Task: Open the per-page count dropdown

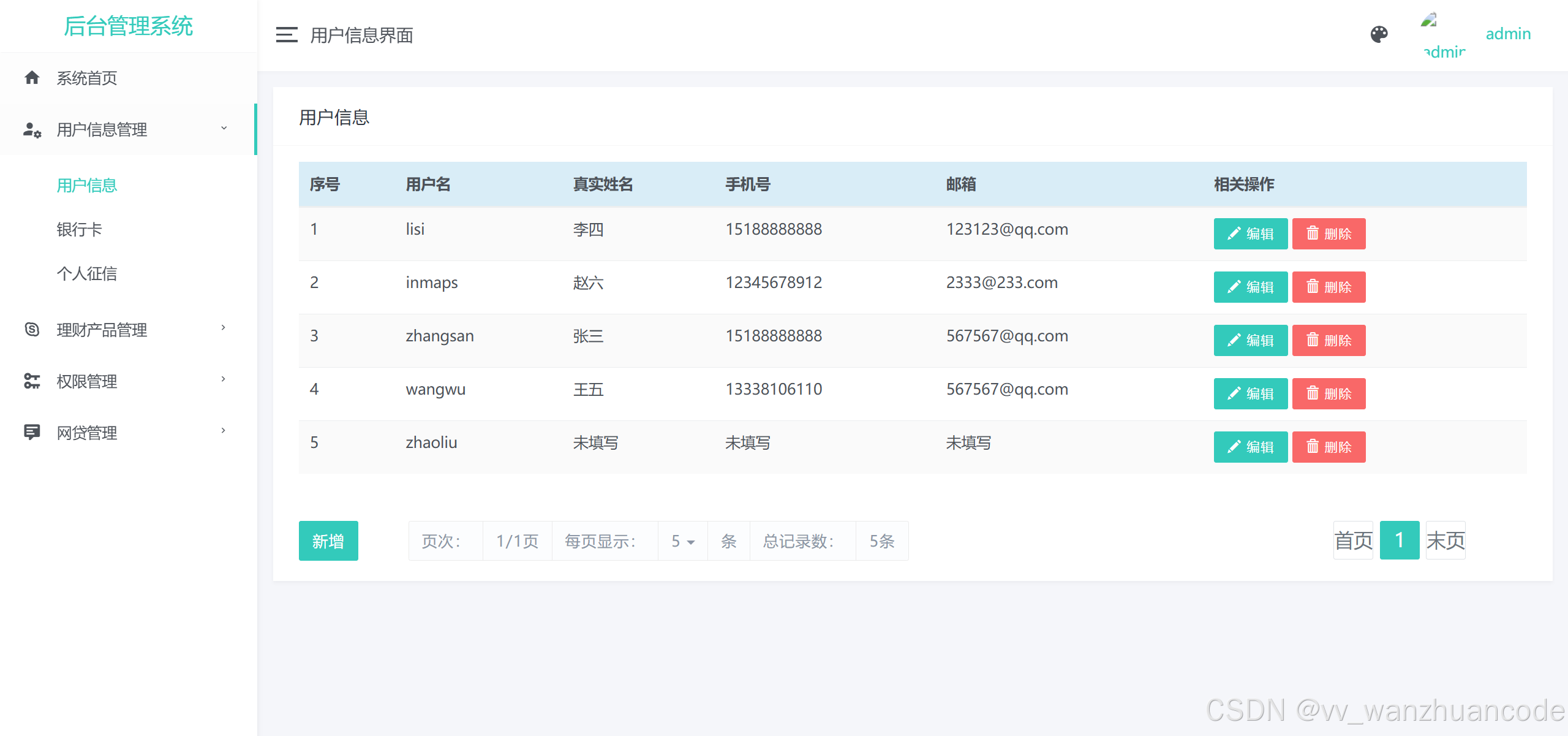Action: pos(682,541)
